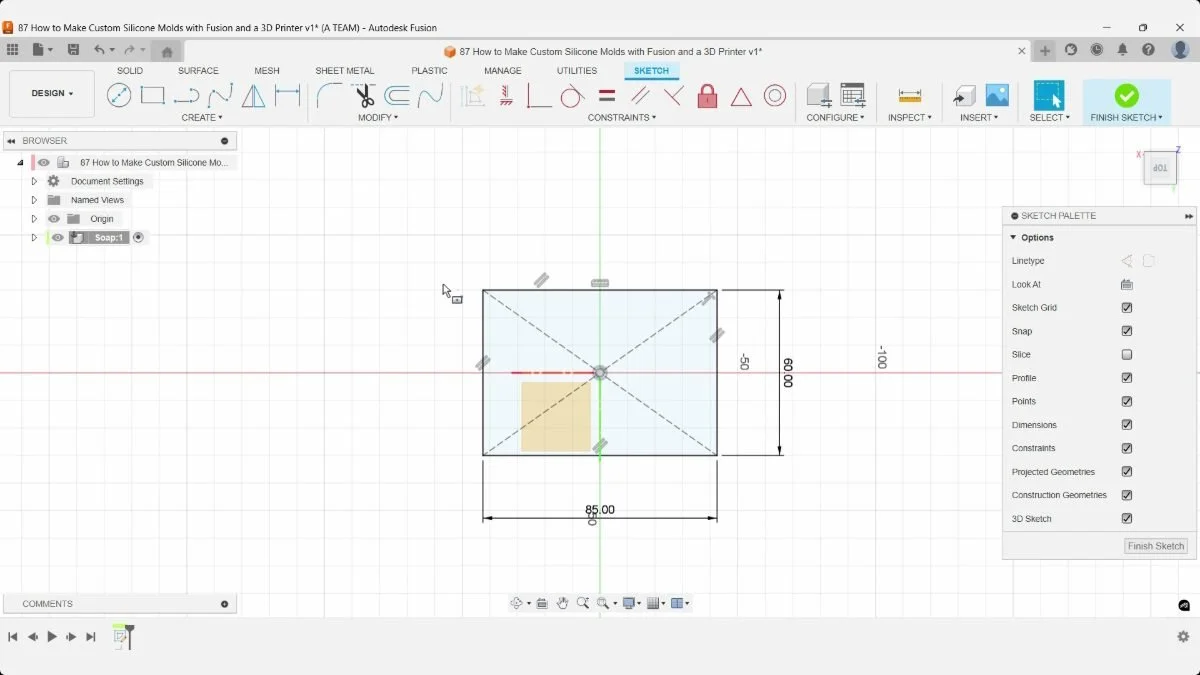Activate the Sketch Dimension tool
This screenshot has width=1200, height=675.
(288, 95)
